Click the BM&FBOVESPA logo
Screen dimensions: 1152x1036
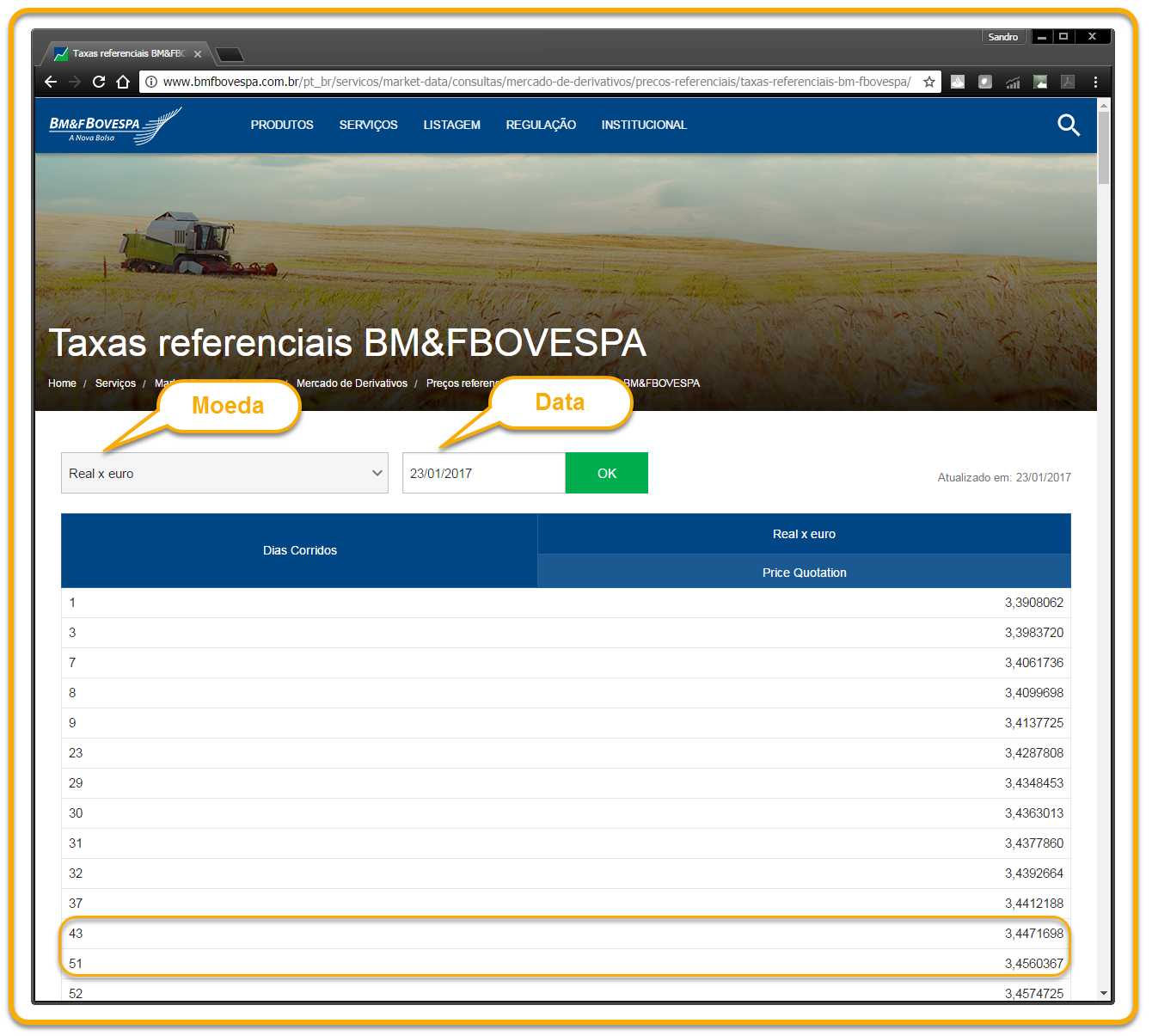[115, 126]
